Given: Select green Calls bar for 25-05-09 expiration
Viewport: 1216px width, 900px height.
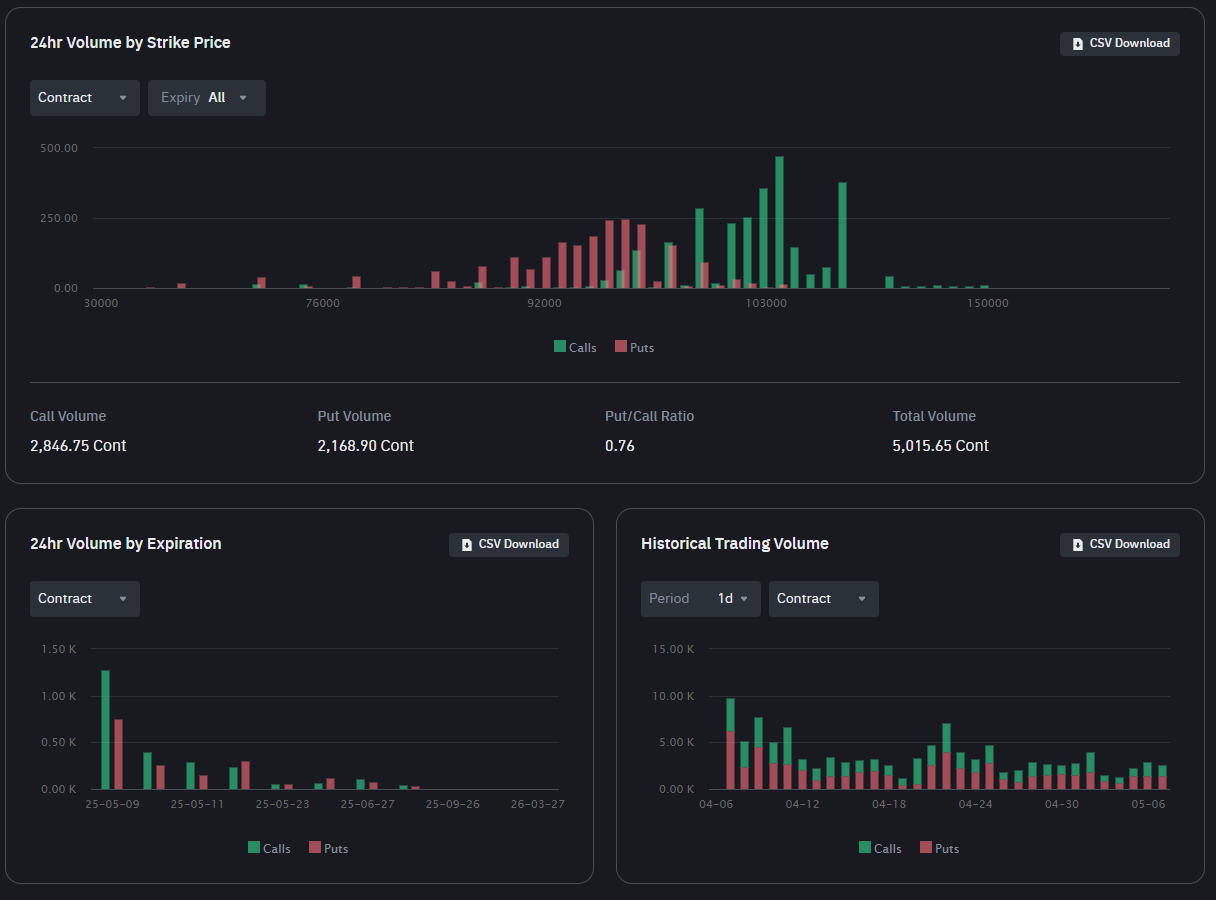Looking at the screenshot, I should coord(105,730).
